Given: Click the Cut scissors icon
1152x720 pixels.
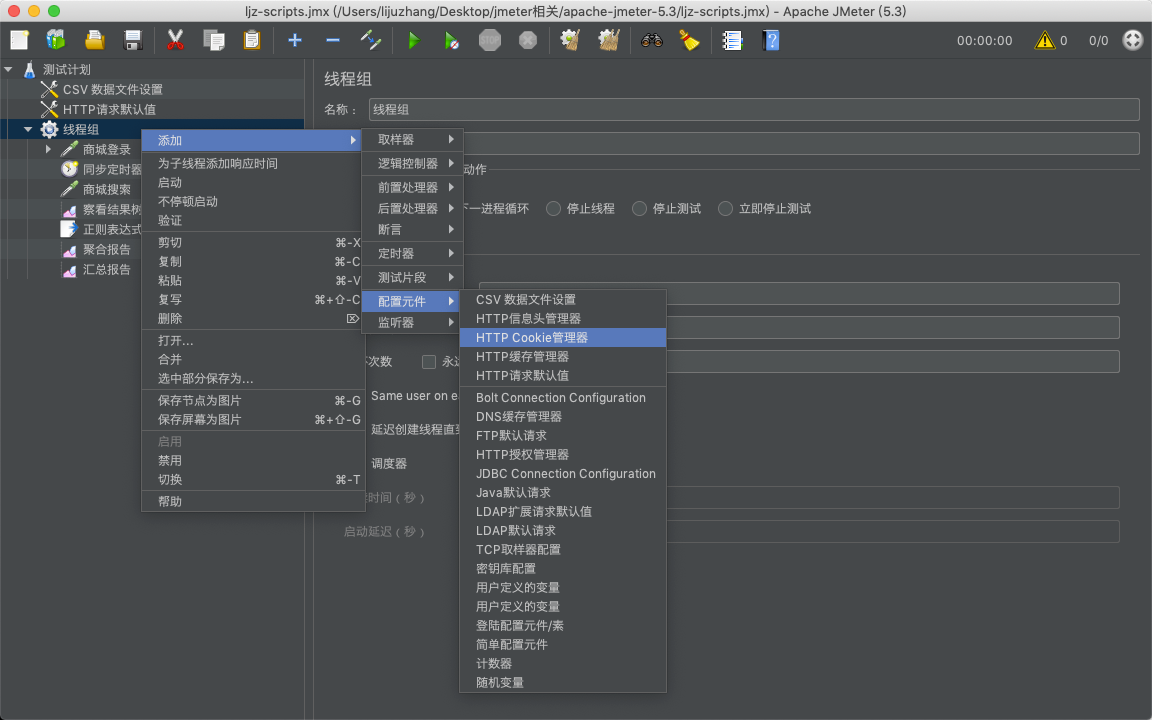Looking at the screenshot, I should (x=175, y=40).
